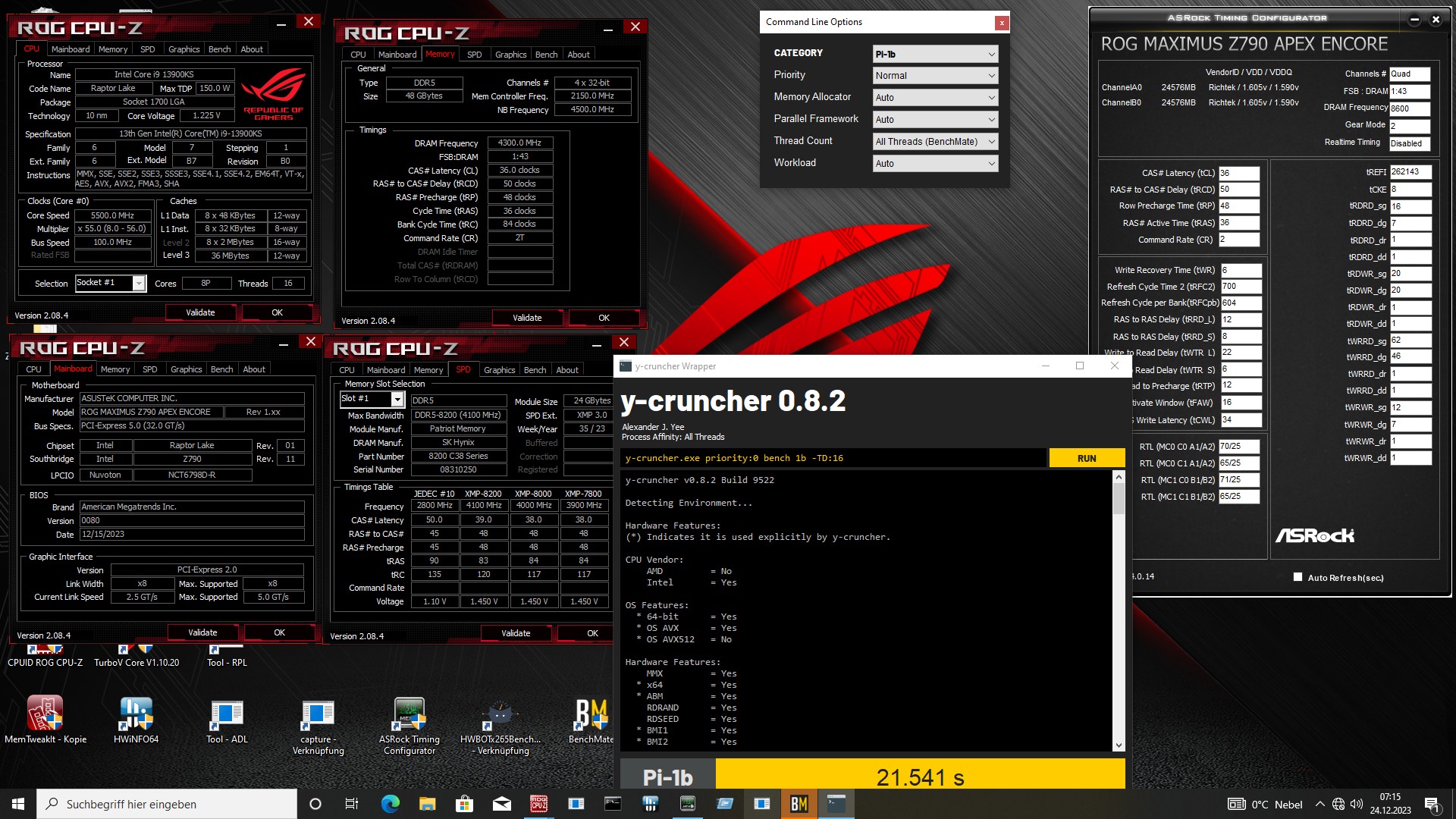Screen dimensions: 1456x819
Task: Click the y-cruncher output scroll down arrow
Action: (x=1119, y=745)
